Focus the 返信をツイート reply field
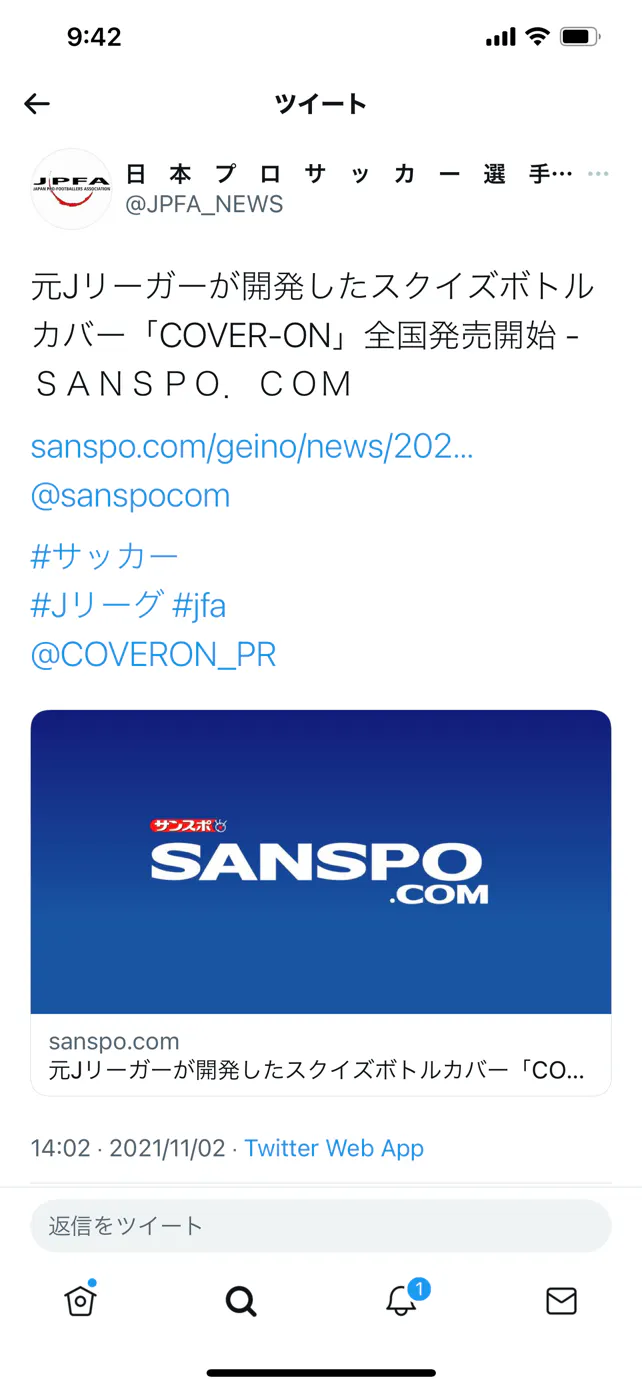The image size is (642, 1389). [x=321, y=1226]
